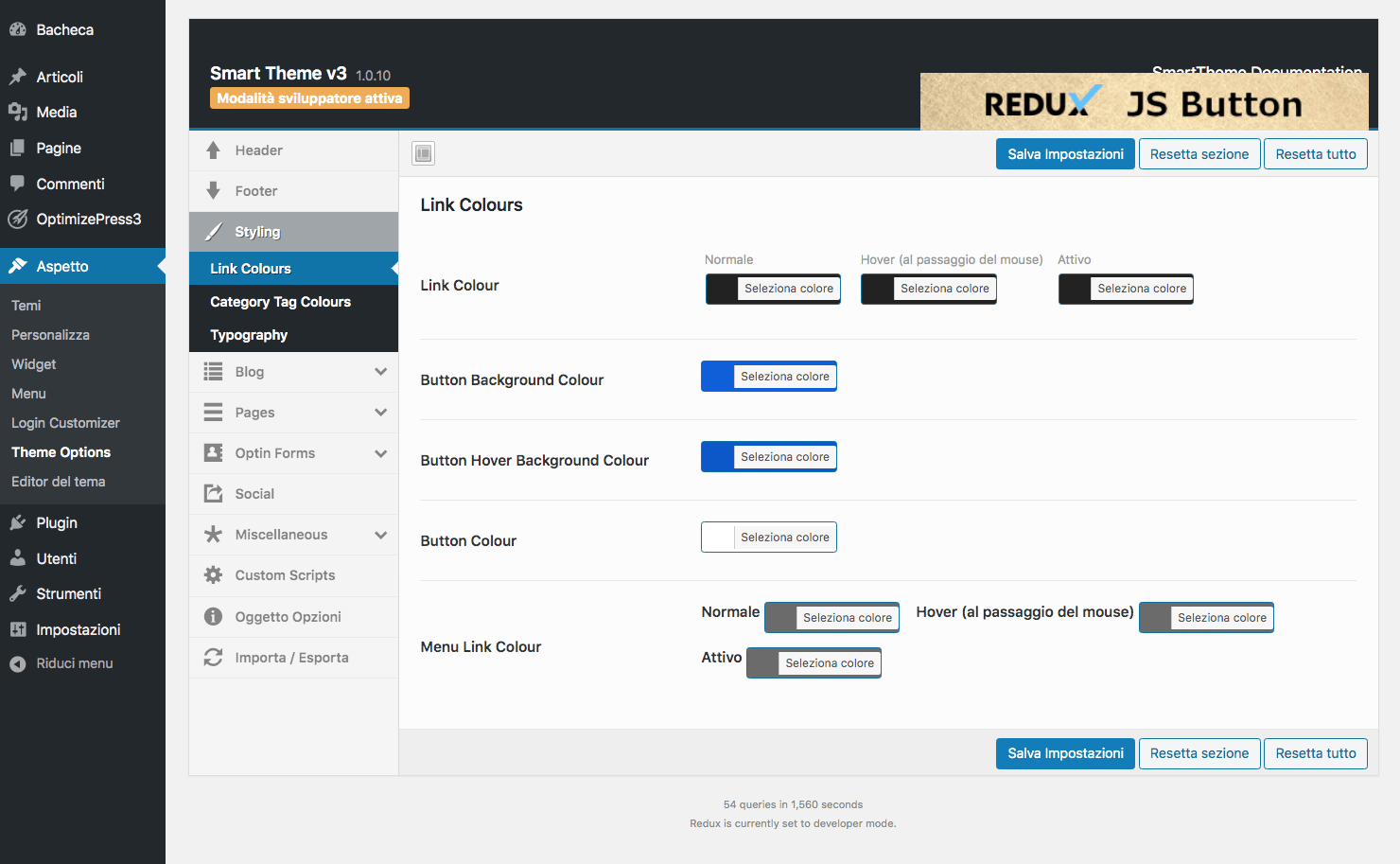Screen dimensions: 1400x864
Task: Click the bottom Resetta tutto button
Action: 1316,753
